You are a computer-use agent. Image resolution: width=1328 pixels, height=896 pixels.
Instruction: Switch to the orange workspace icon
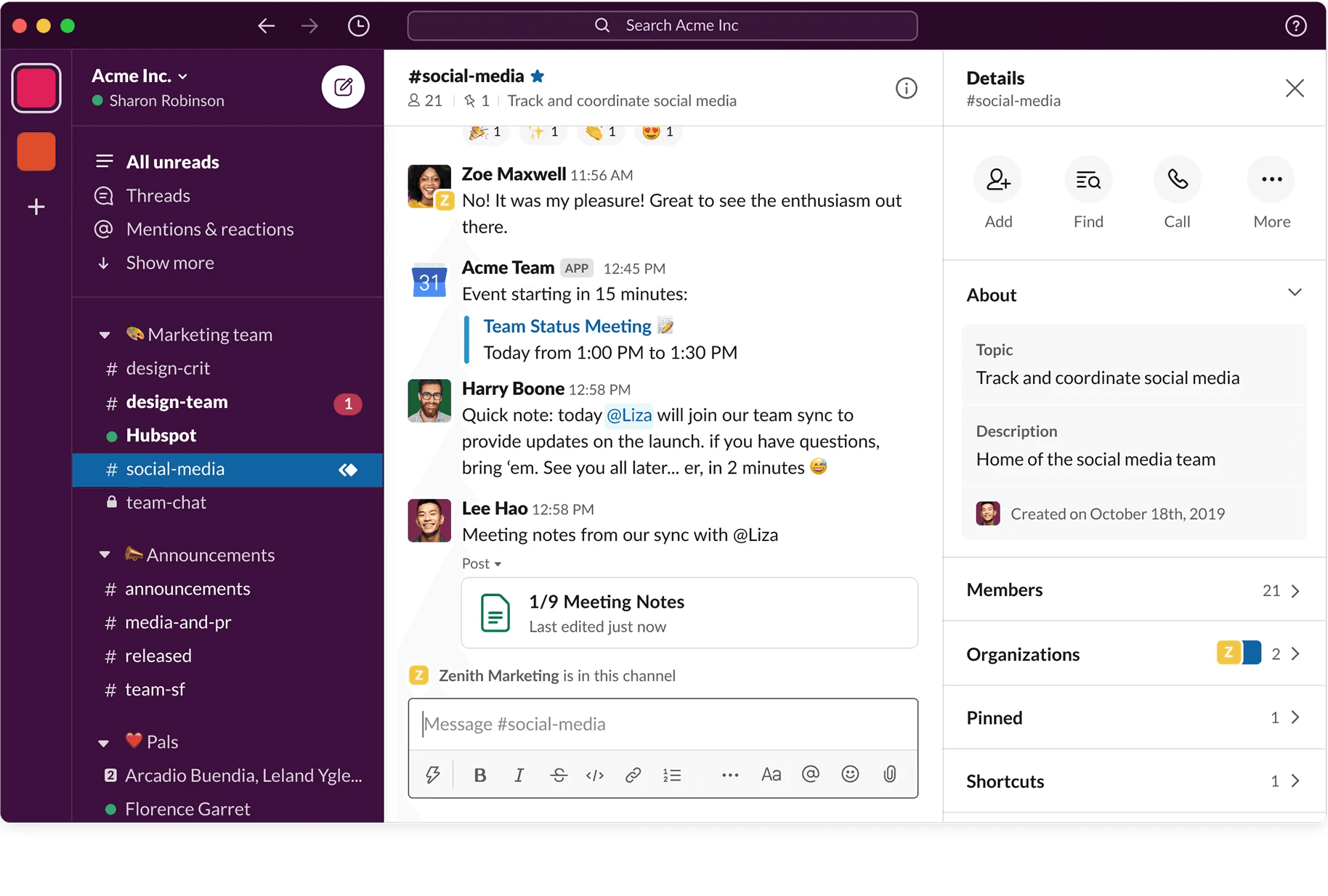[36, 151]
